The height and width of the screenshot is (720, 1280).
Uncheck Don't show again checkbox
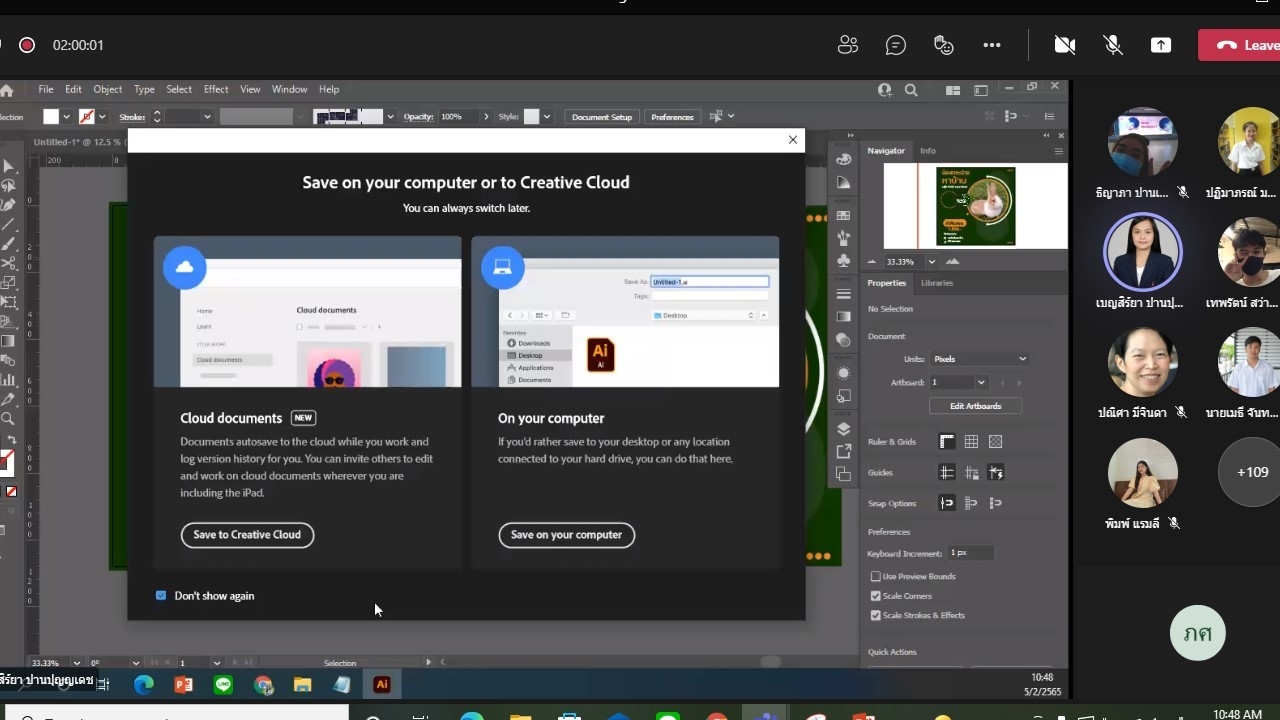pos(161,596)
